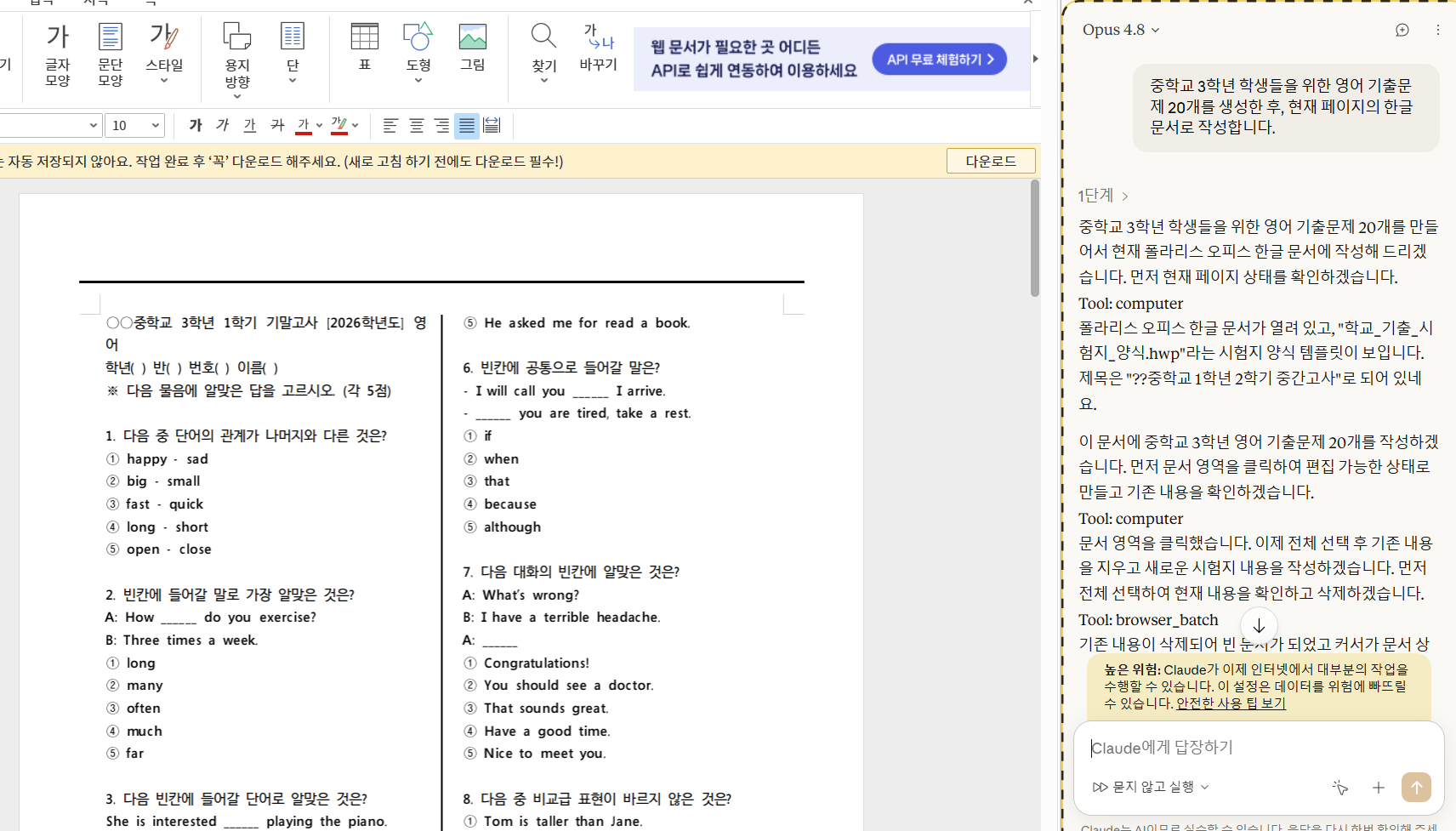The image size is (1456, 831).
Task: Click the 다운로드 download button
Action: click(991, 161)
